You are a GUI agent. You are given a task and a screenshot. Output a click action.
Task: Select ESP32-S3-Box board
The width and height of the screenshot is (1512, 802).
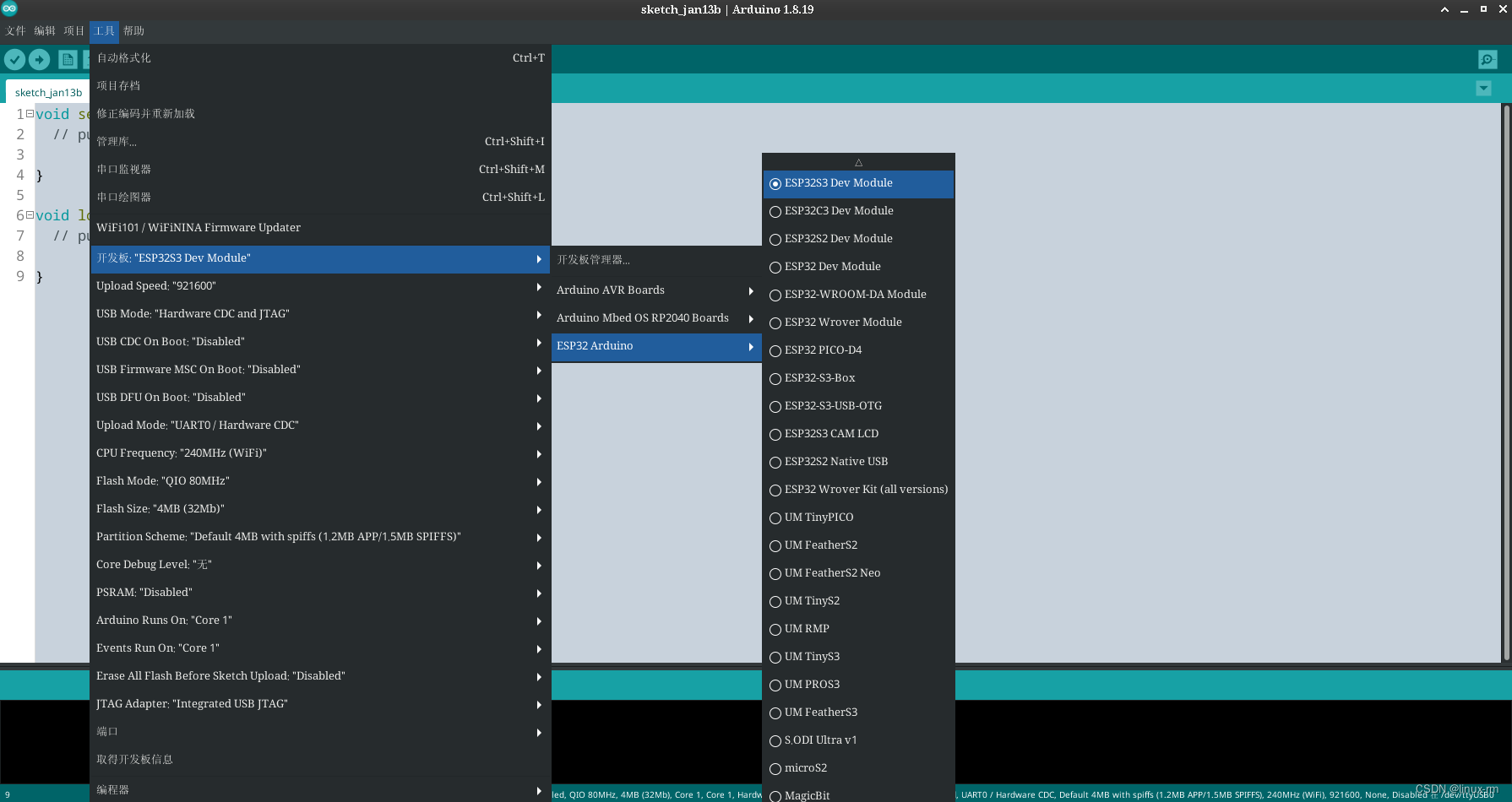(x=858, y=378)
